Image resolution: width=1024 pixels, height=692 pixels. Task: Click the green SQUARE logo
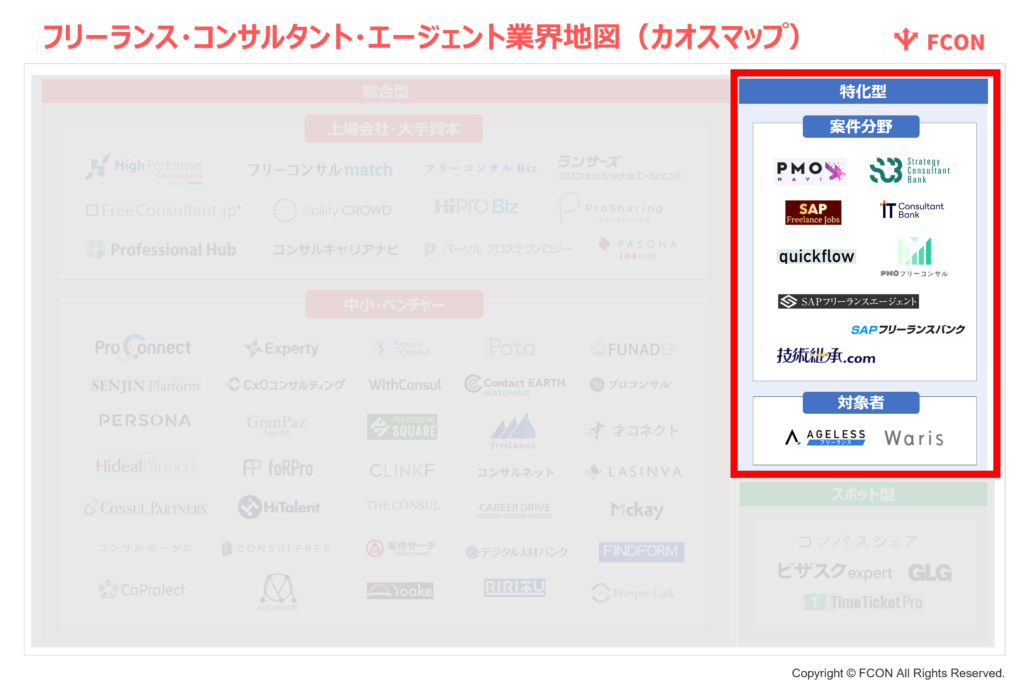click(402, 427)
